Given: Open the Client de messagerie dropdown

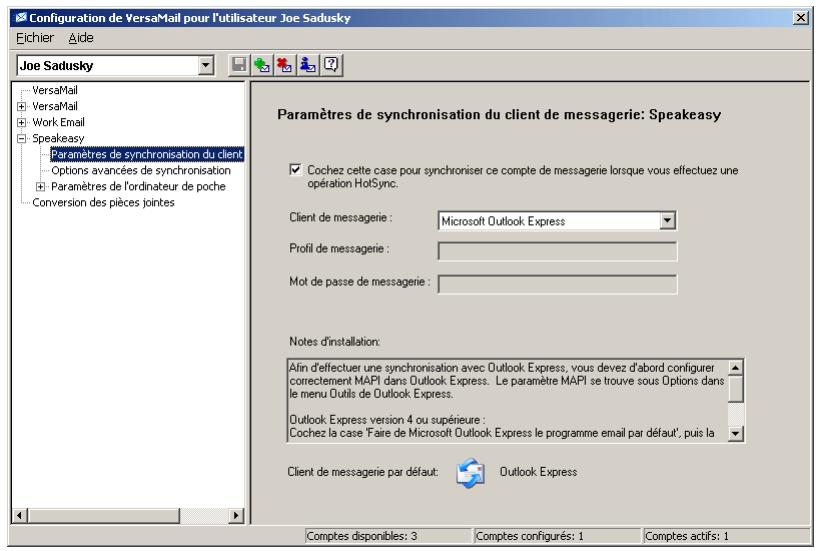Looking at the screenshot, I should click(x=667, y=221).
